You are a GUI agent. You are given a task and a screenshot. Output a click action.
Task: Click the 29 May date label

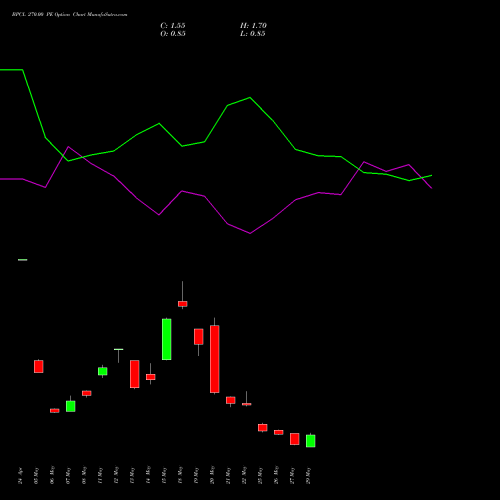click(x=309, y=476)
